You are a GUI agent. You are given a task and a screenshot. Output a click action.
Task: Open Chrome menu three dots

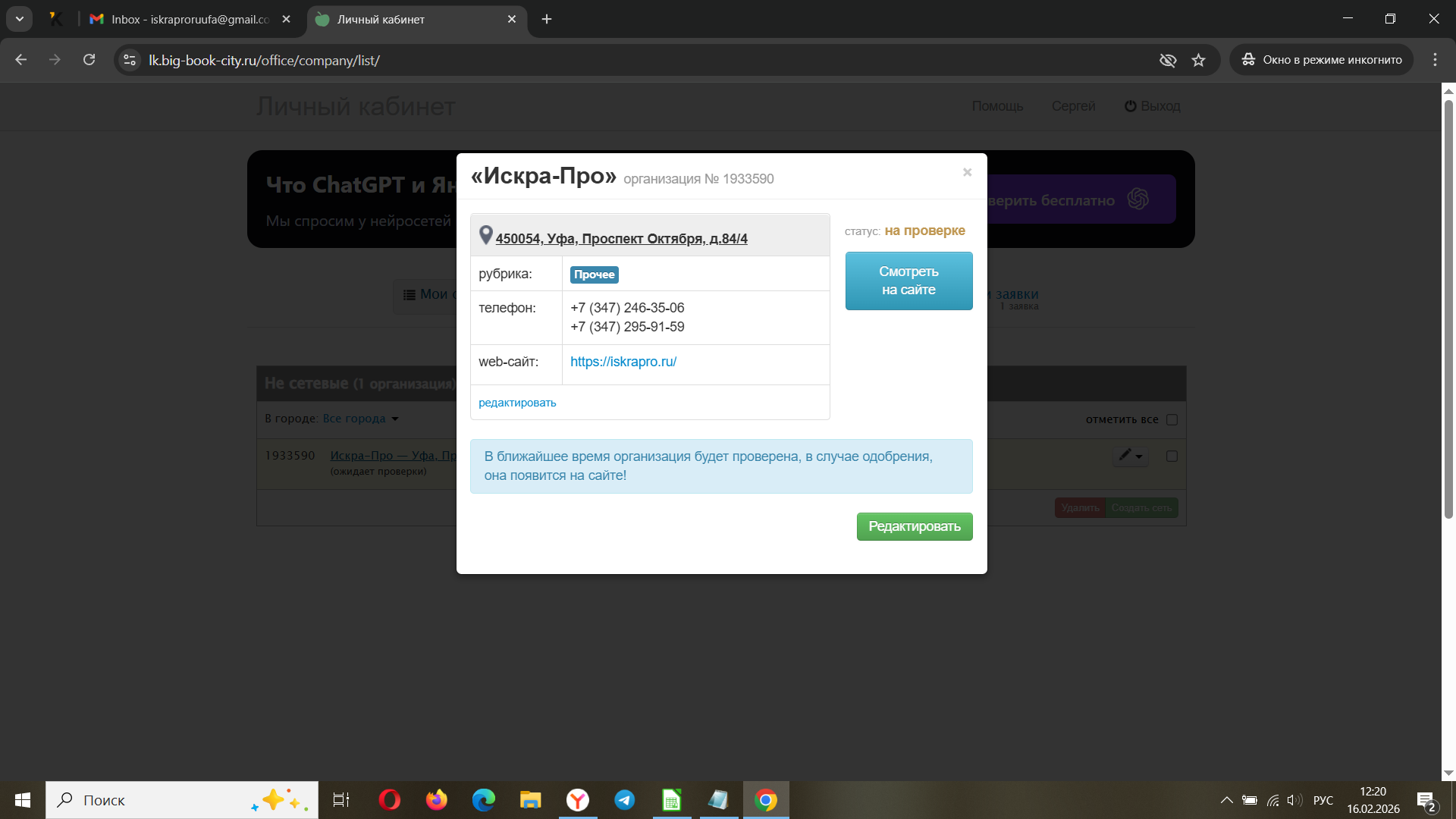pyautogui.click(x=1435, y=60)
